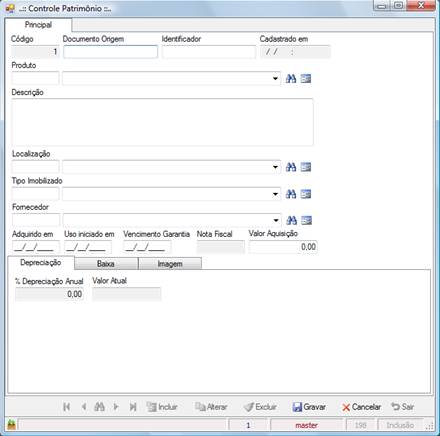Click inside the Descrição text area
Screen dimensions: 440x436
click(x=163, y=122)
